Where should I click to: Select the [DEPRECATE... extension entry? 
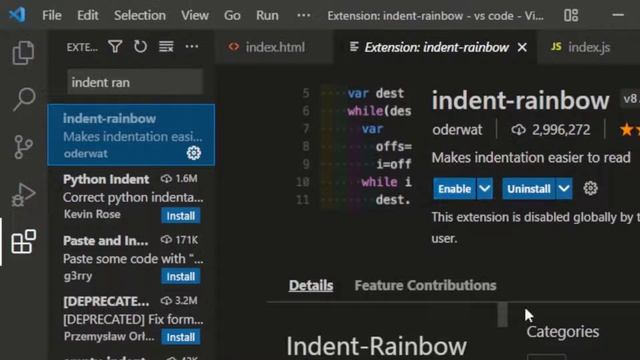(131, 318)
